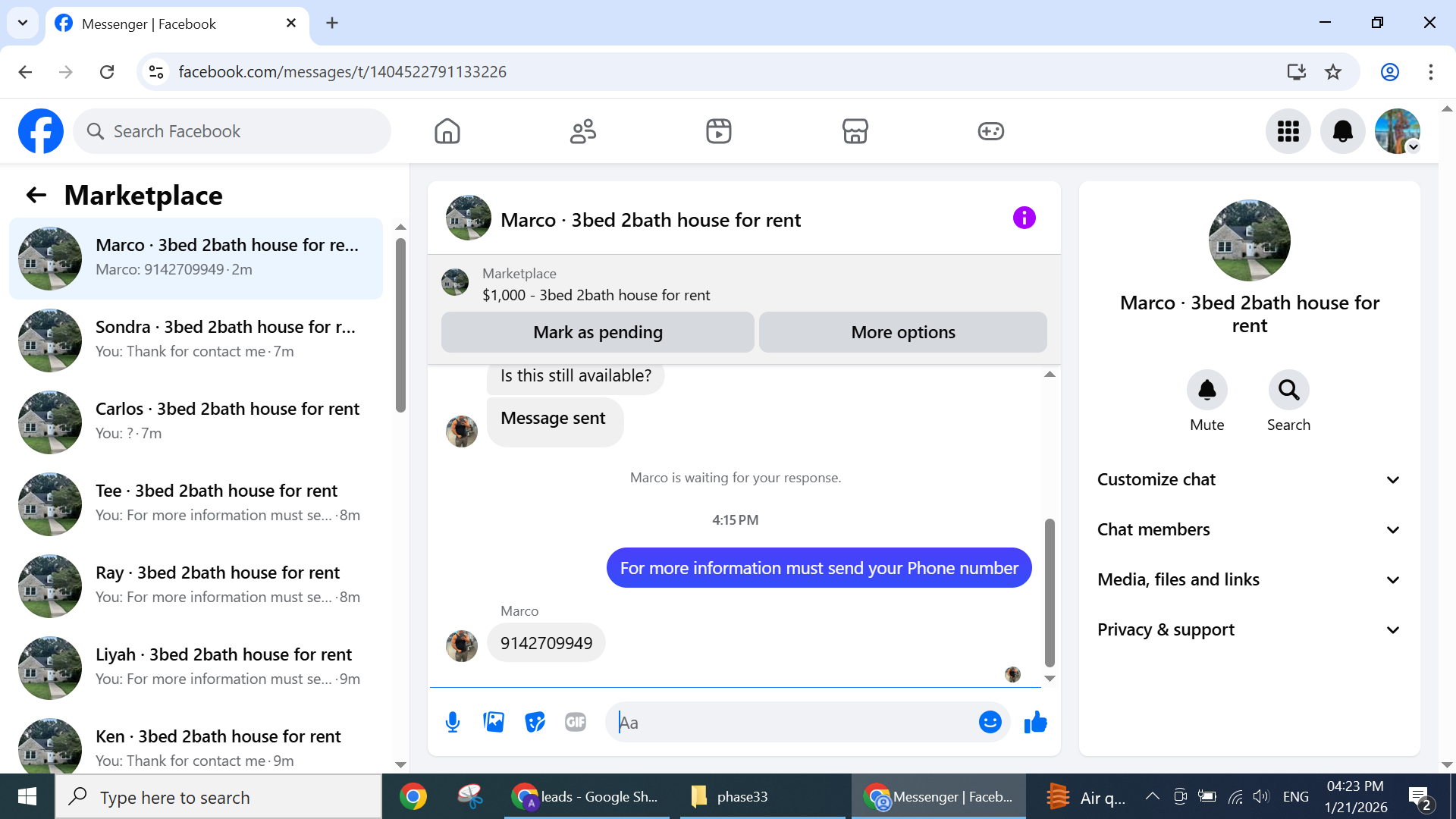Screen dimensions: 1456x819
Task: Open the Facebook menu grid icon
Action: point(1288,131)
